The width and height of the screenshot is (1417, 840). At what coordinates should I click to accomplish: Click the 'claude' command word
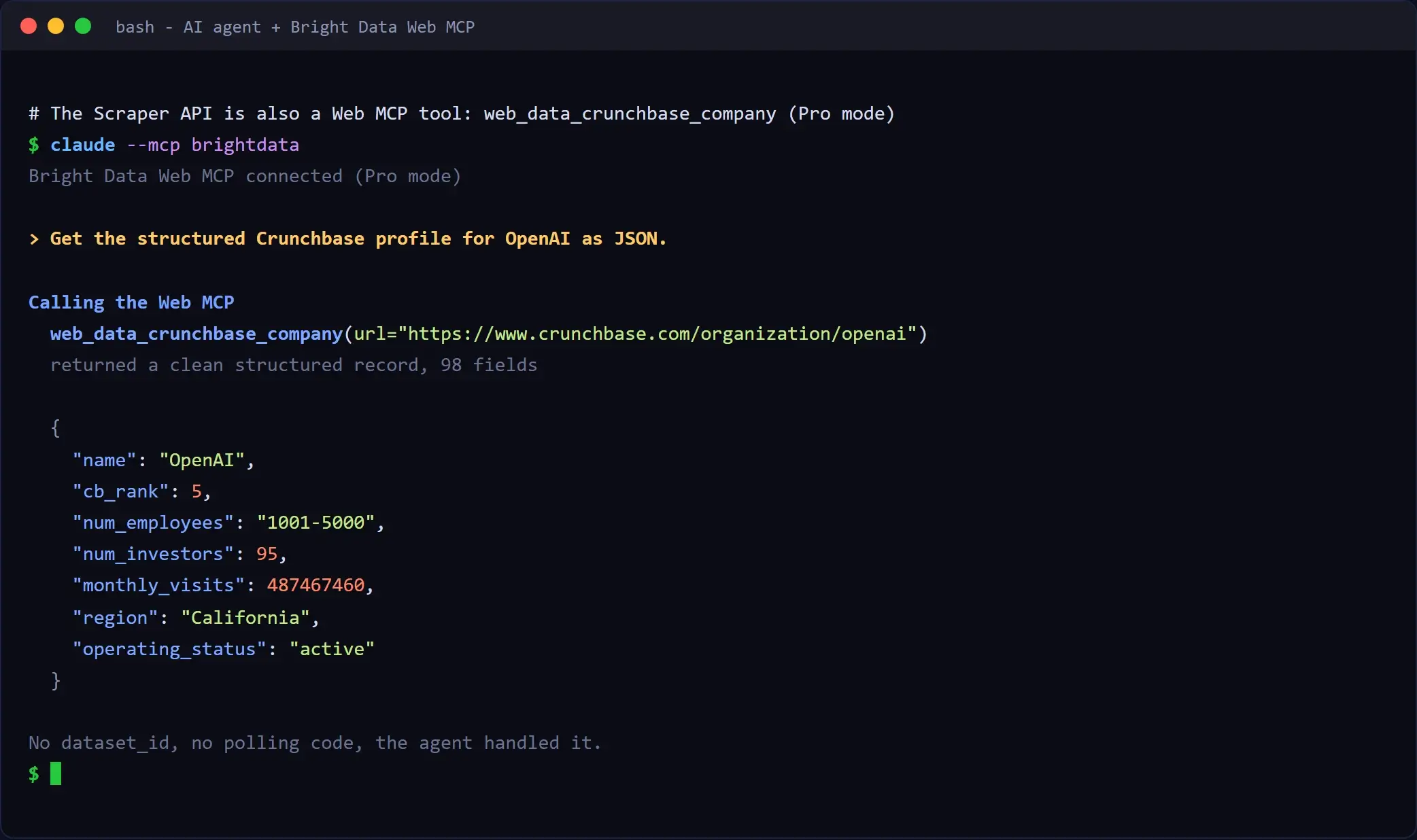tap(83, 145)
